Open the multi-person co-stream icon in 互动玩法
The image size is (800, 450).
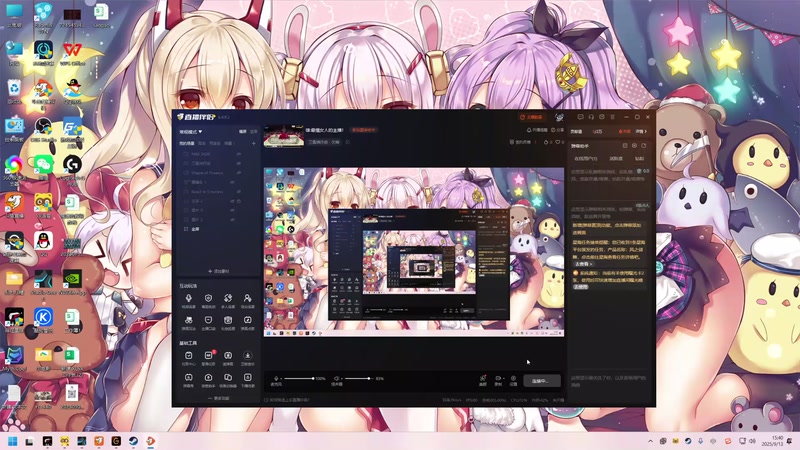[x=228, y=300]
